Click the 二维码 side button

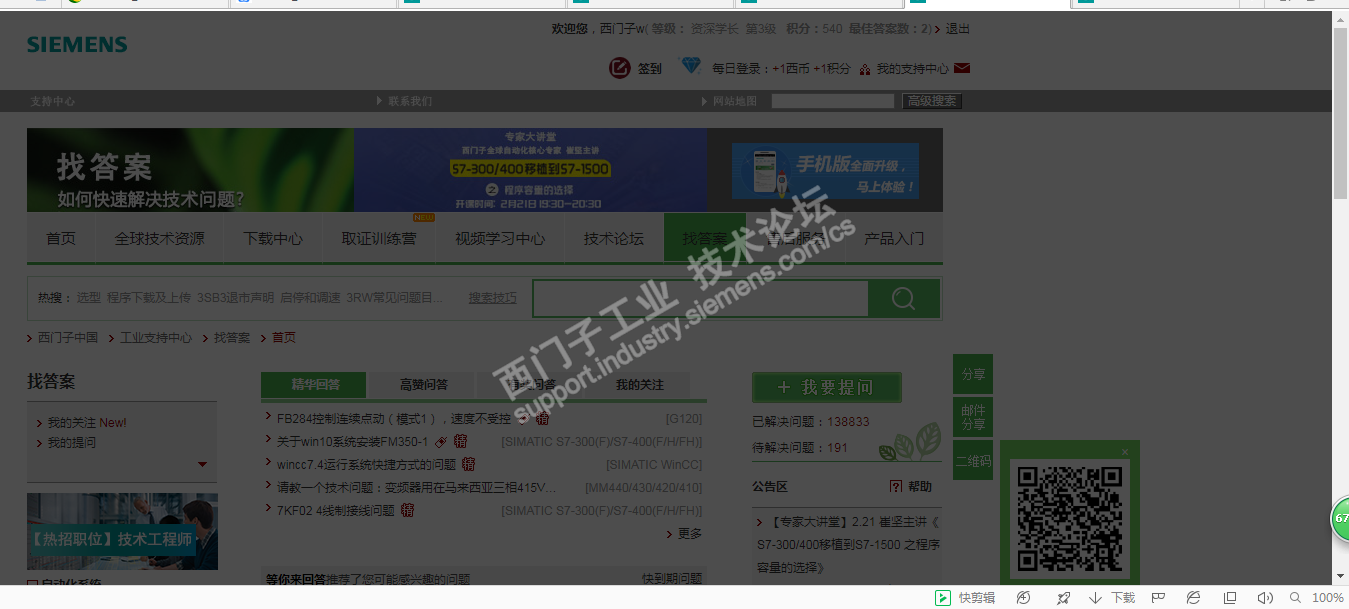[973, 461]
